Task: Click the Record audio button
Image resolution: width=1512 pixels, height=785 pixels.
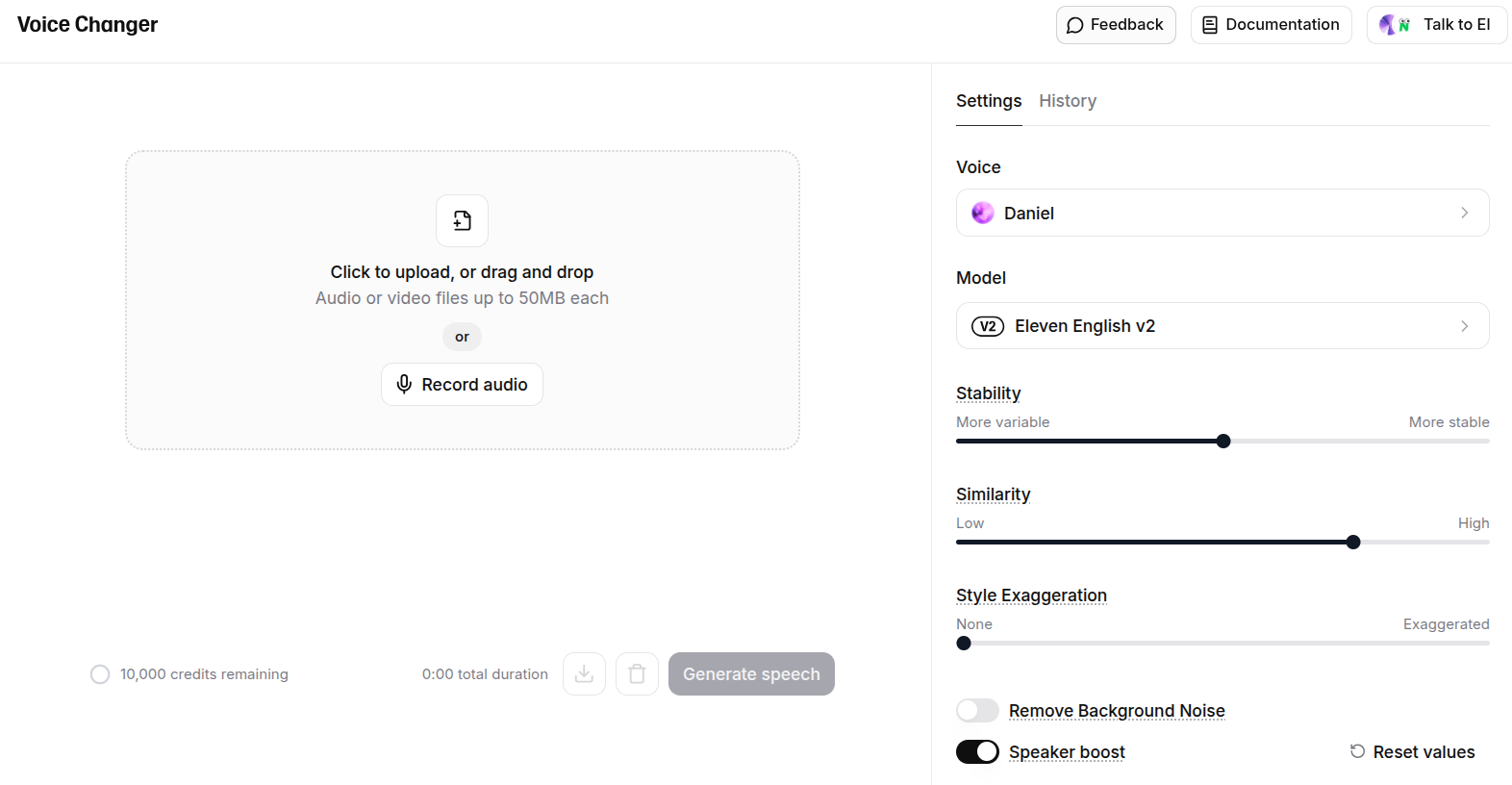Action: click(462, 384)
